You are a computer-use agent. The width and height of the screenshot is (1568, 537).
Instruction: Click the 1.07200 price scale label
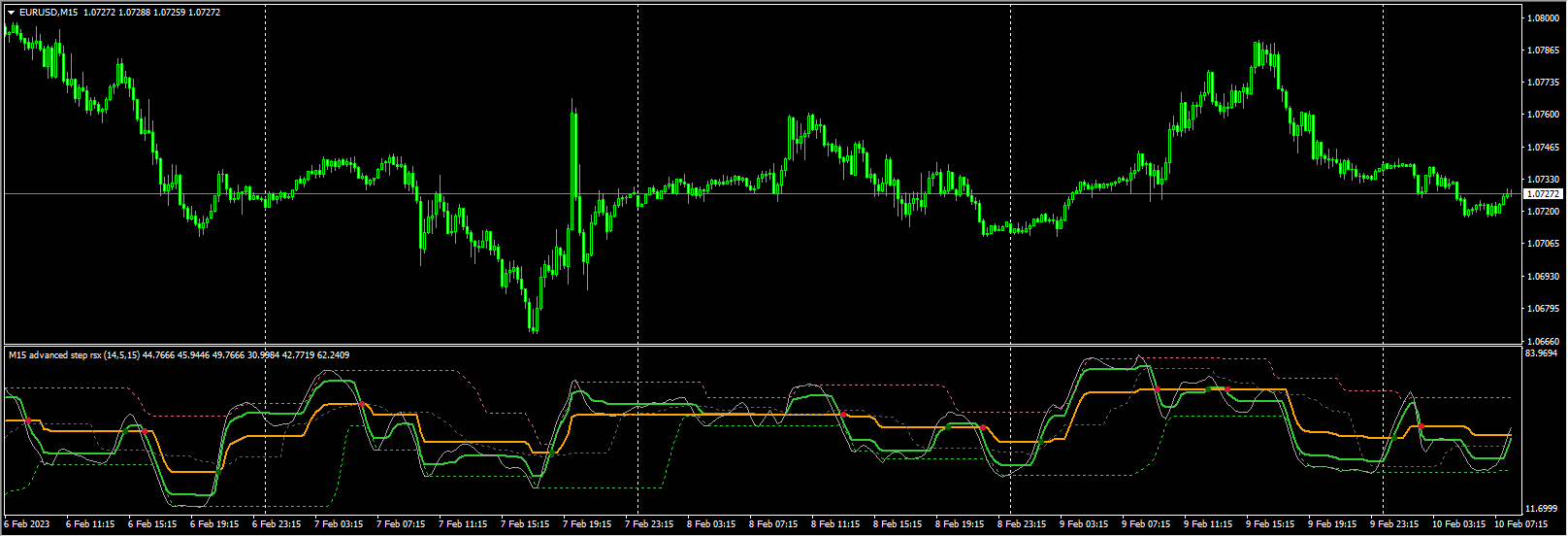(1543, 212)
